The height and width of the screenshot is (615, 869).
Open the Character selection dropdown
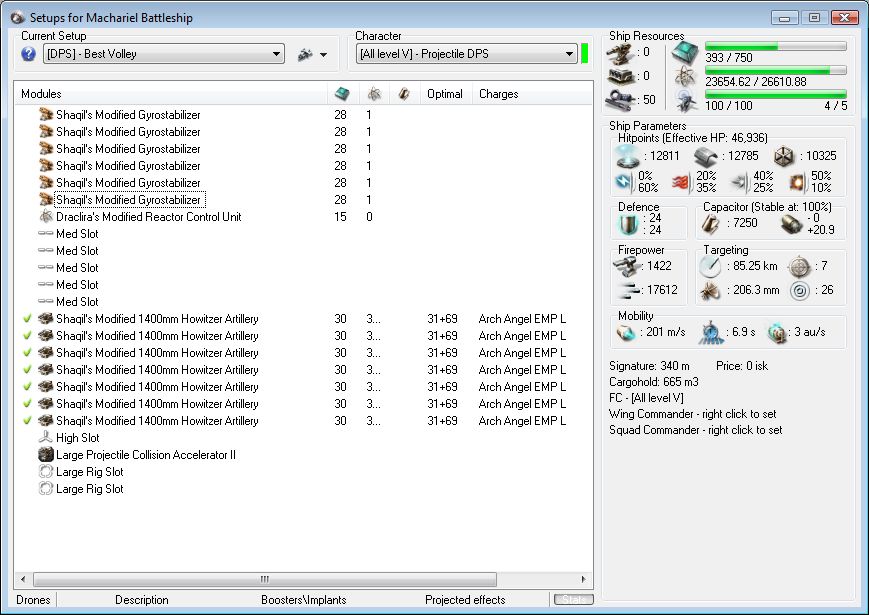(466, 54)
